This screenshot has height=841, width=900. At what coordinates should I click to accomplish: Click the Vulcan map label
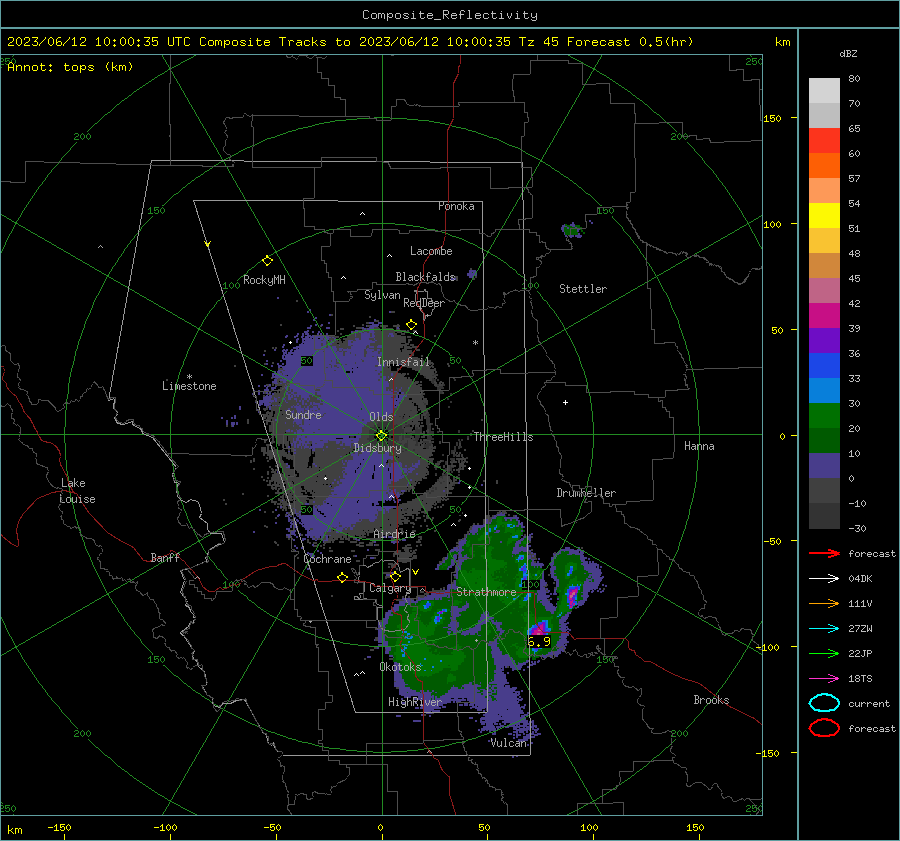pyautogui.click(x=509, y=743)
